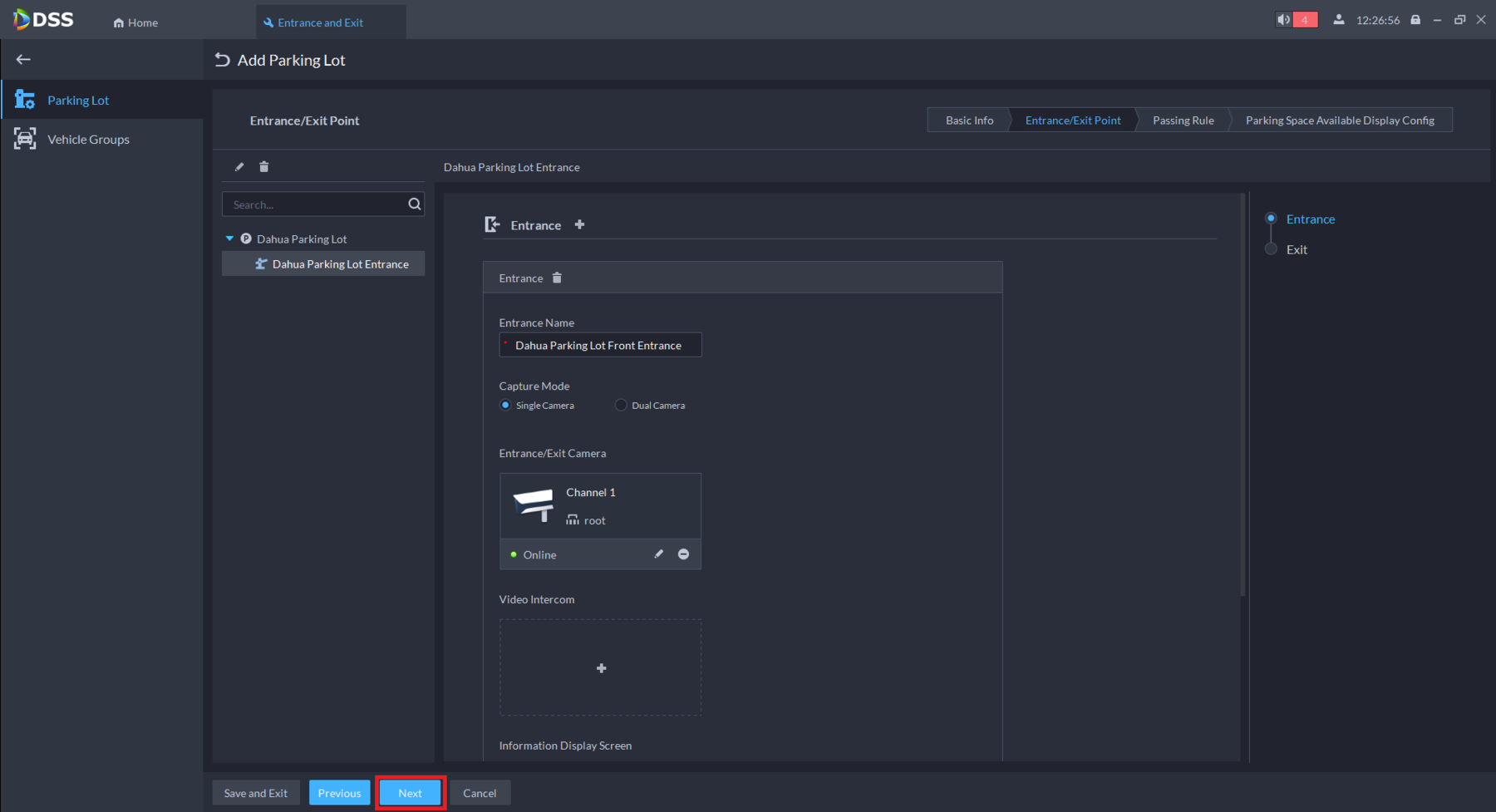This screenshot has height=812, width=1496.
Task: Click the Next button
Action: [x=410, y=793]
